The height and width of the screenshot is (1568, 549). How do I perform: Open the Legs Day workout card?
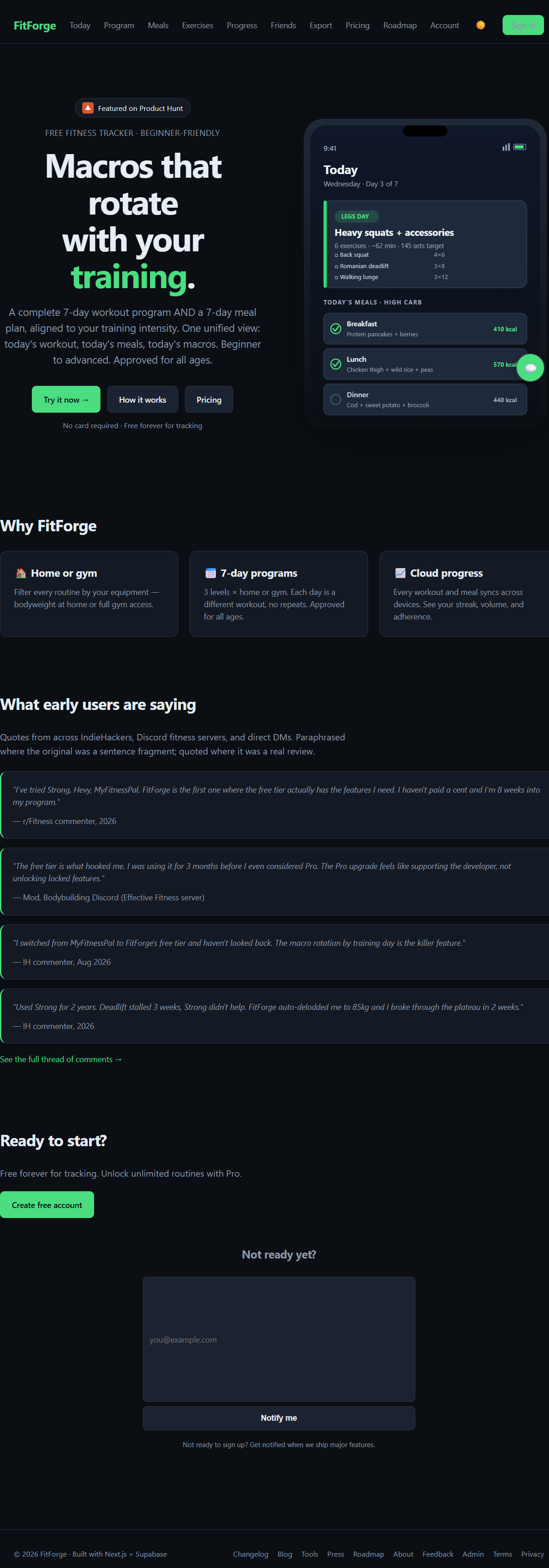pyautogui.click(x=425, y=244)
